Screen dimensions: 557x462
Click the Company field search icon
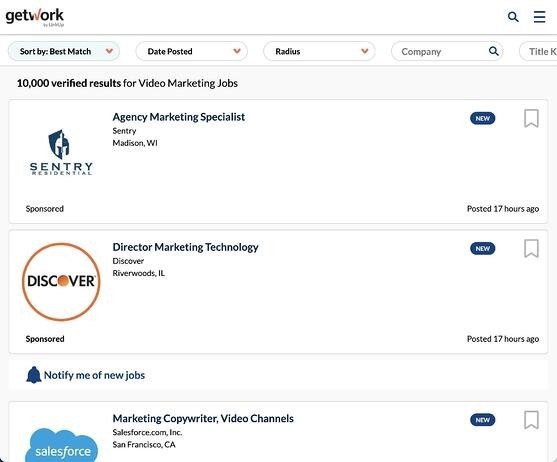click(493, 51)
